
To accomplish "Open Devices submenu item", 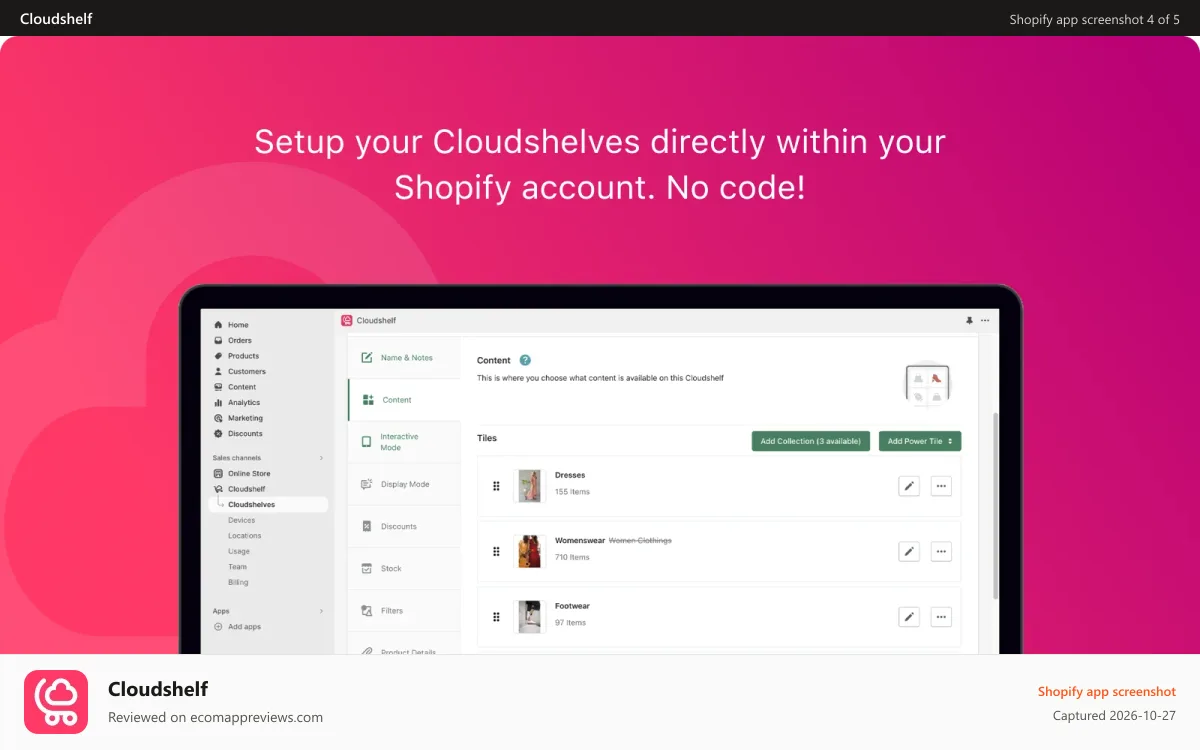I will tap(241, 520).
